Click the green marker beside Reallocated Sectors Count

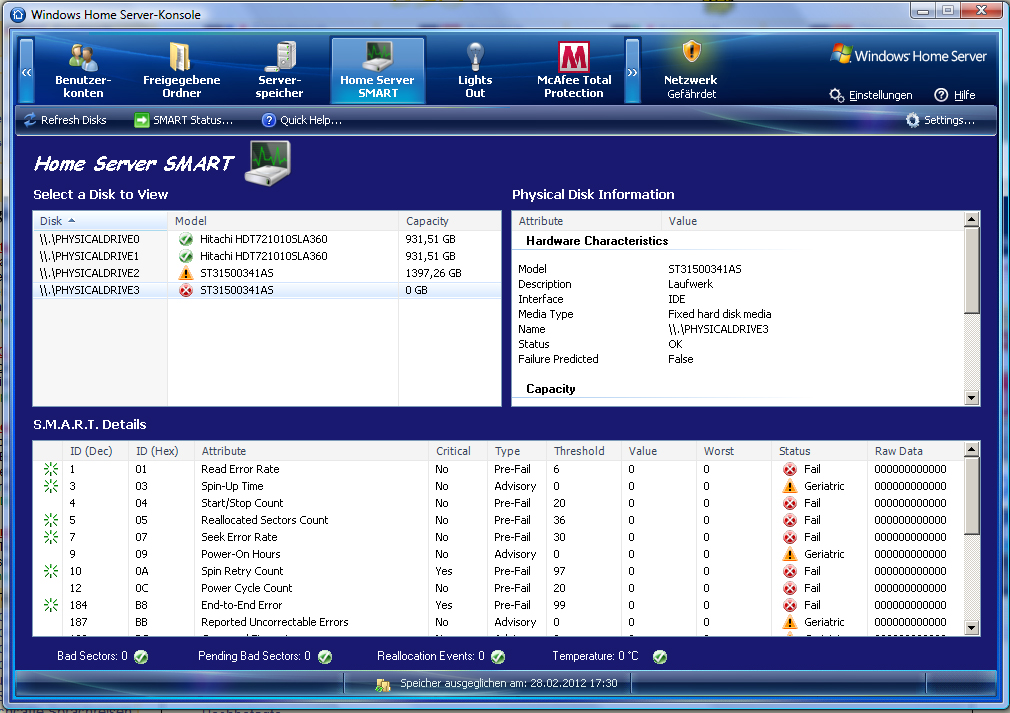tap(51, 520)
